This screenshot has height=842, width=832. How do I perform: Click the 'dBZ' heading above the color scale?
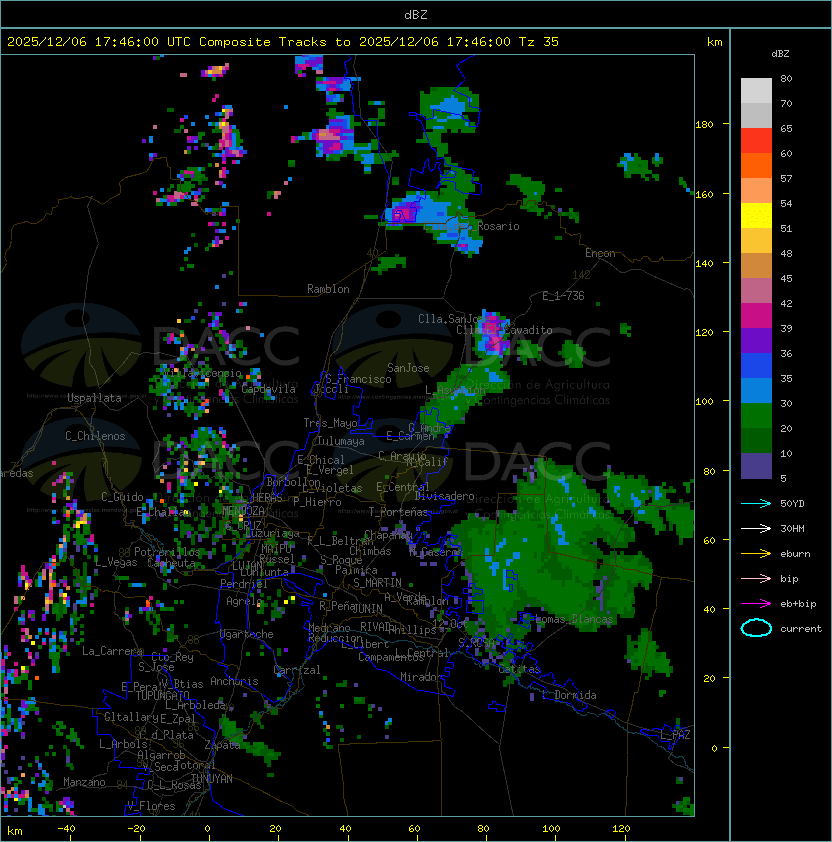pyautogui.click(x=780, y=54)
